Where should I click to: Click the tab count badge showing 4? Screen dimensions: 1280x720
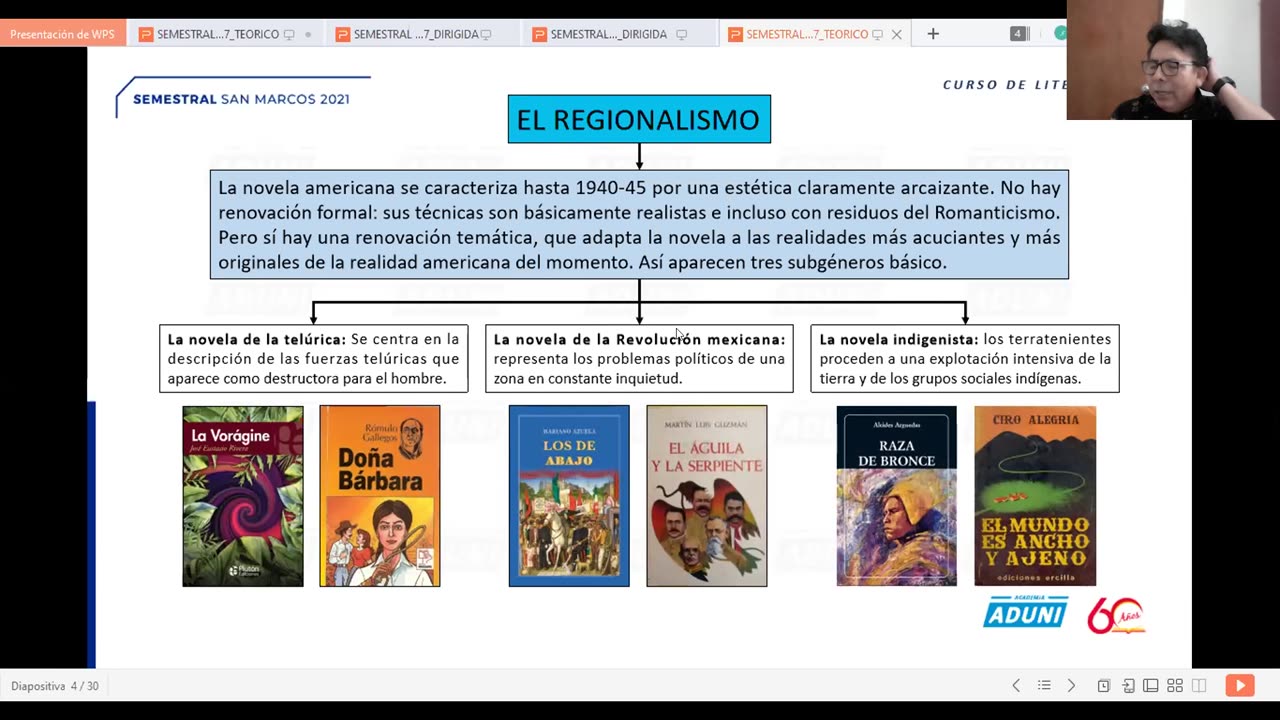(1018, 34)
